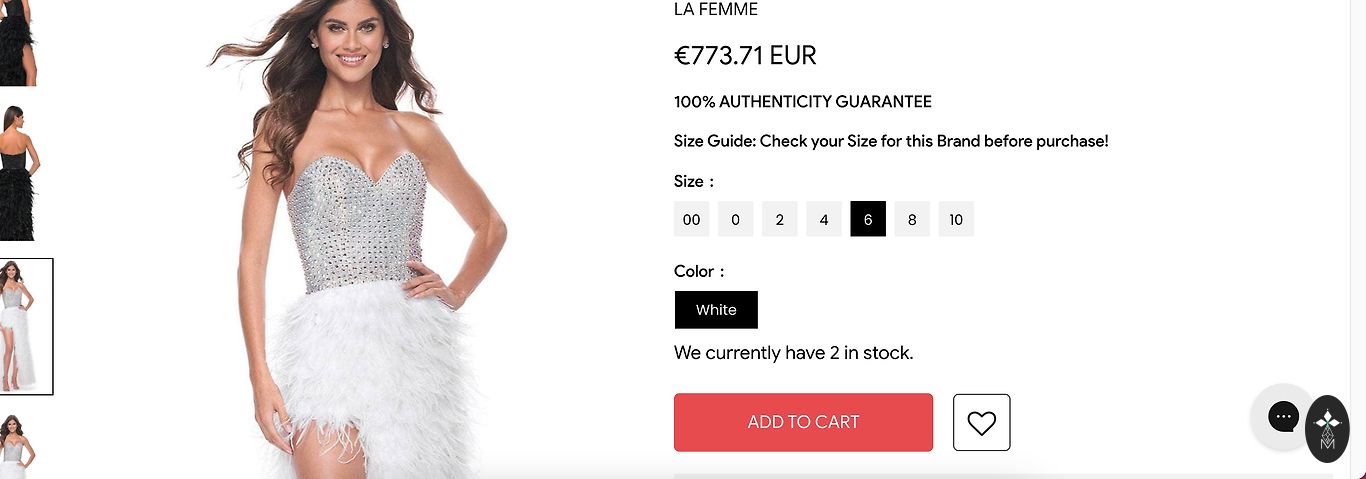The width and height of the screenshot is (1366, 479).
Task: View black dress back view thumbnail
Action: coord(20,172)
